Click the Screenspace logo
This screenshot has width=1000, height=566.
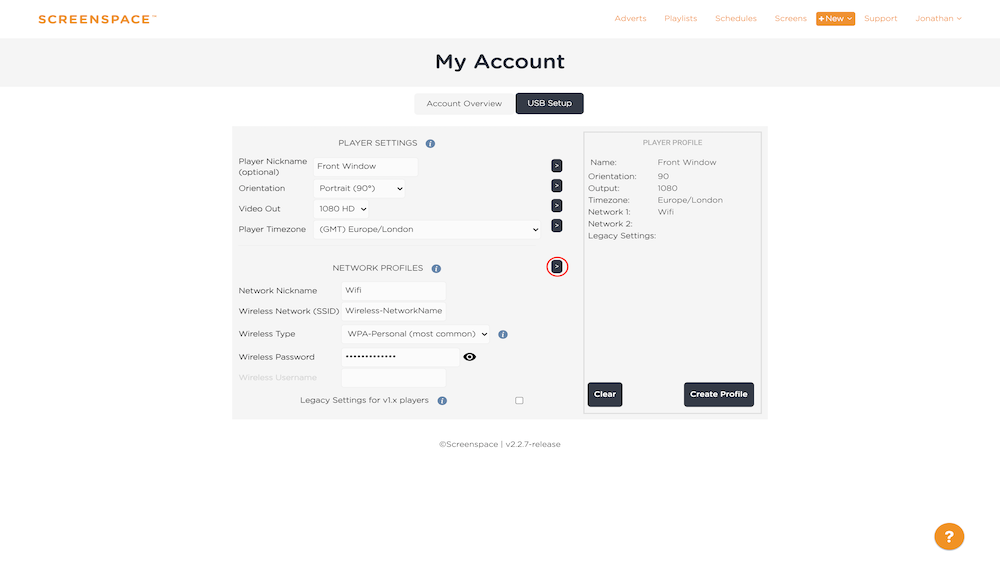pyautogui.click(x=96, y=19)
